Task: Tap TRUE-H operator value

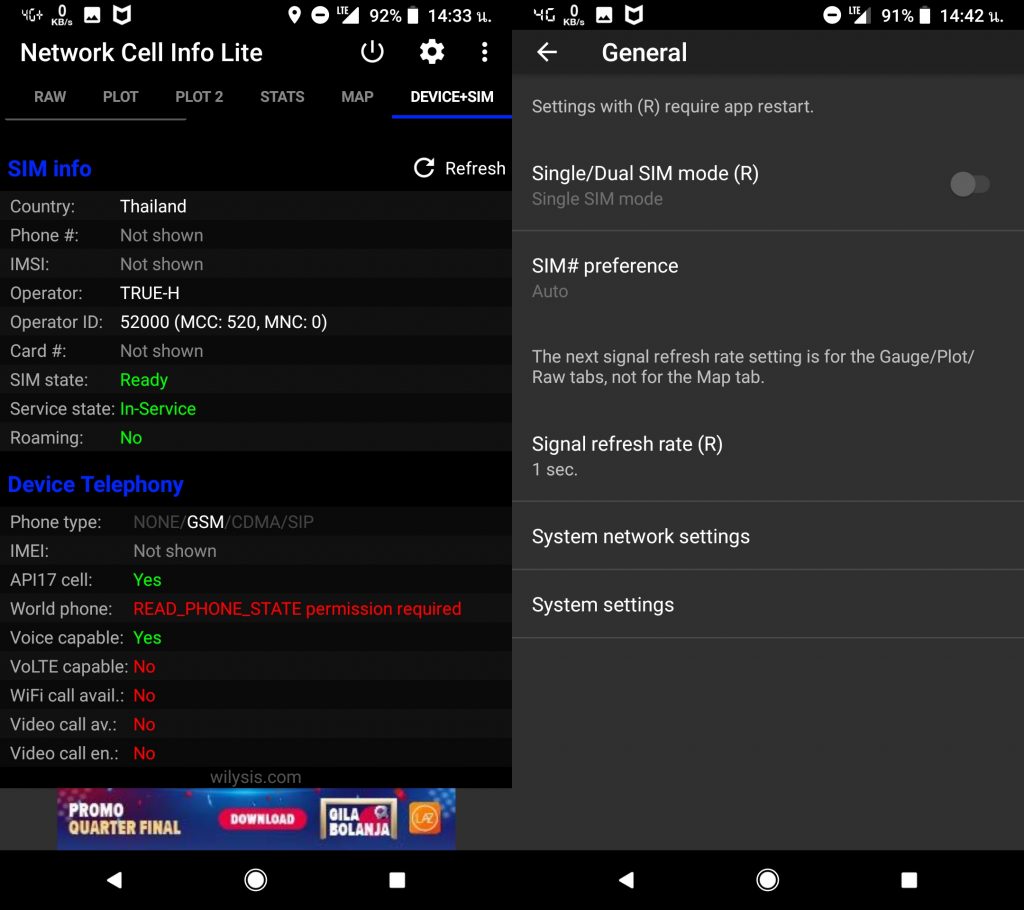Action: (150, 293)
